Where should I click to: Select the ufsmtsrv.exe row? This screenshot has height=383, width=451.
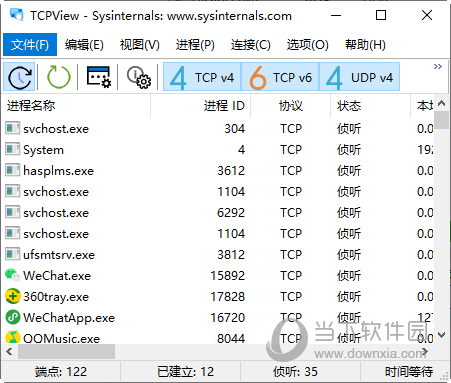pos(218,255)
